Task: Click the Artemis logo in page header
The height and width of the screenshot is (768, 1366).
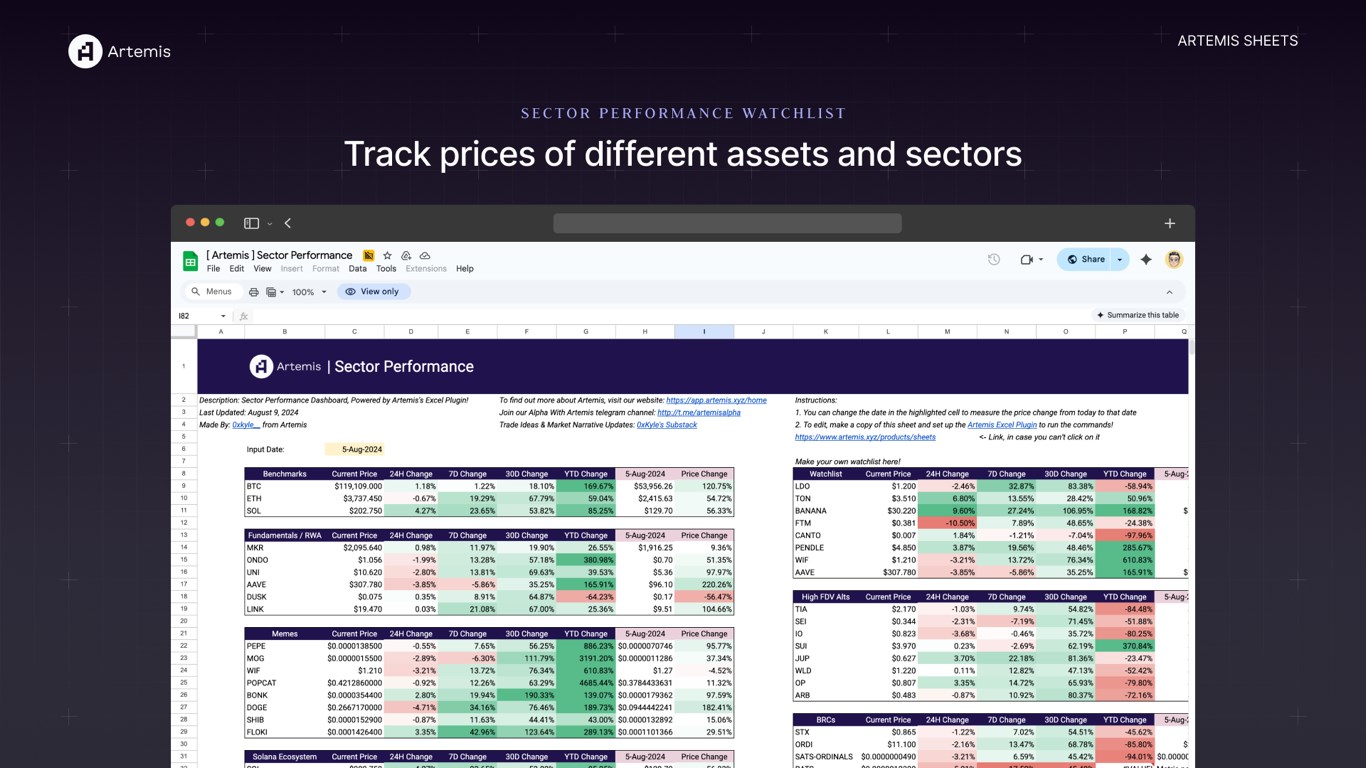Action: click(119, 51)
